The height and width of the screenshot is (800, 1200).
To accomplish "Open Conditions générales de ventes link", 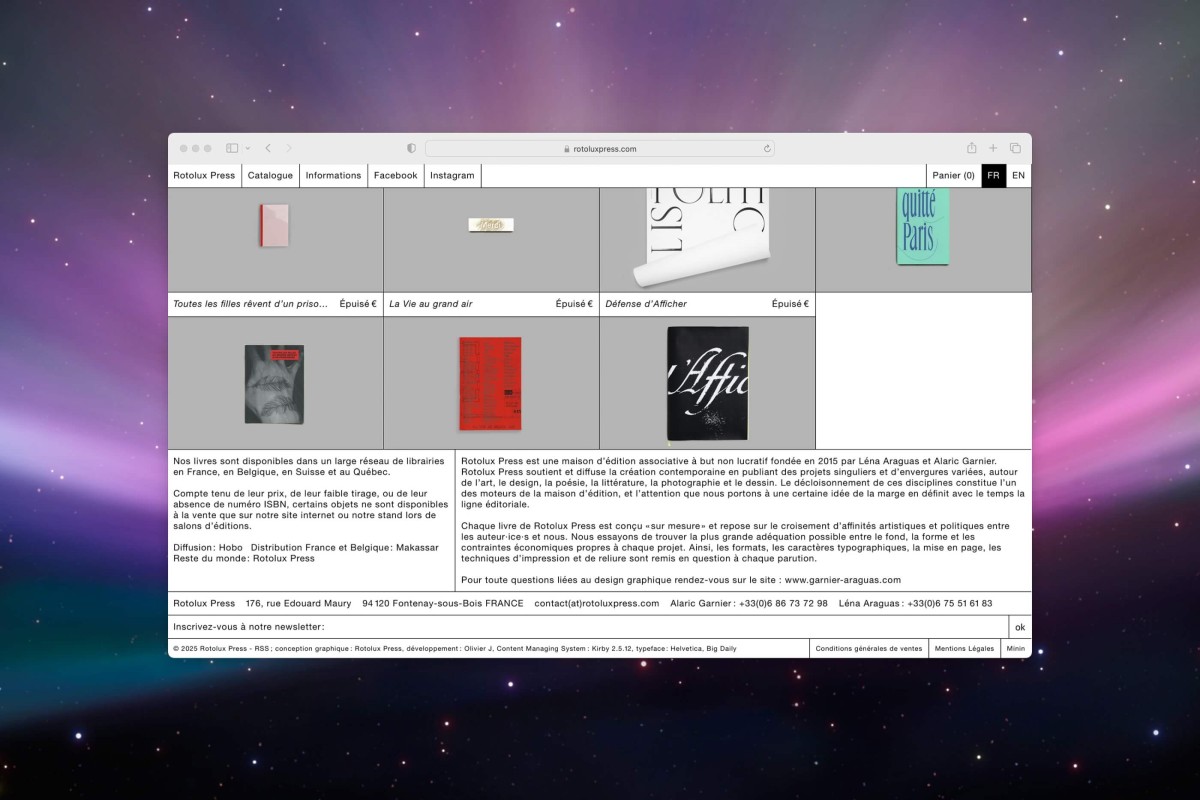I will [x=868, y=649].
